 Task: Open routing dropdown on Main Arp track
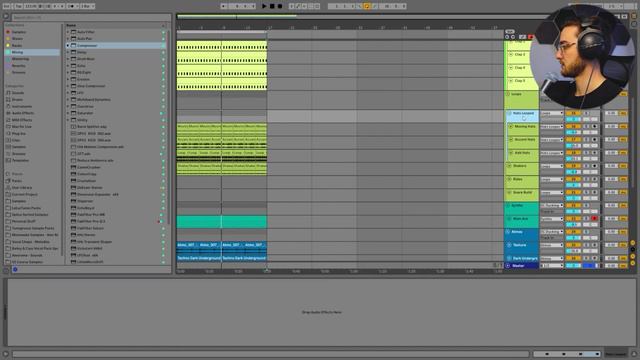coord(552,219)
